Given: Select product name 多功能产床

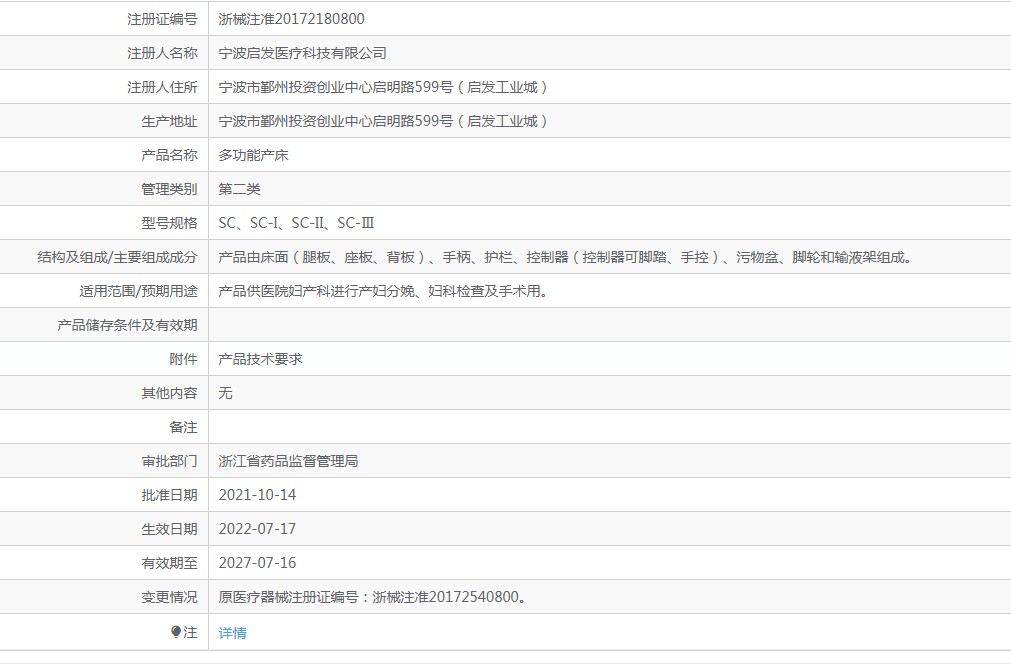Looking at the screenshot, I should [x=253, y=155].
